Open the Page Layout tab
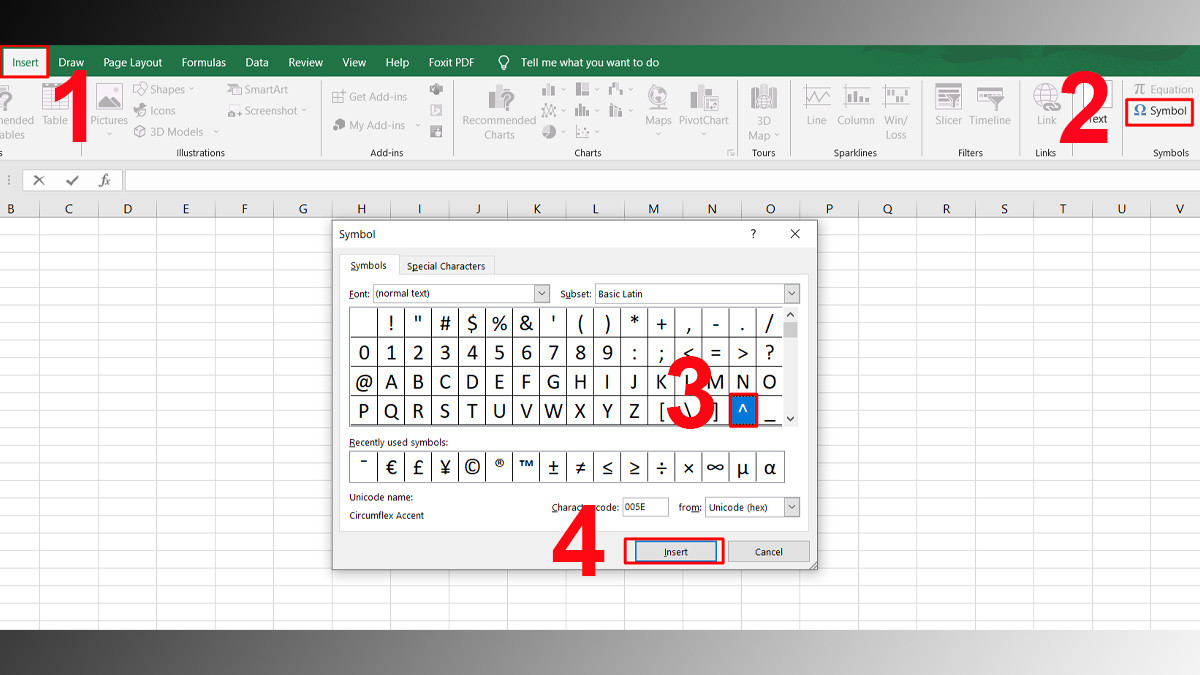Viewport: 1200px width, 675px height. coord(133,62)
